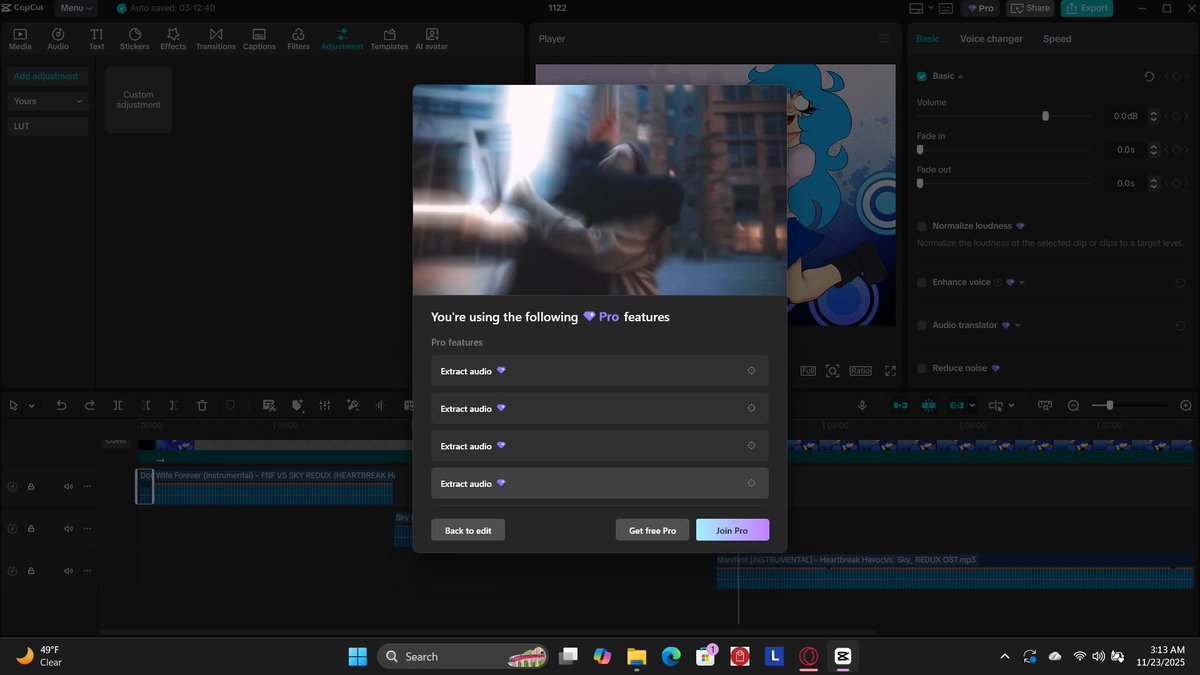Image resolution: width=1200 pixels, height=675 pixels.
Task: Switch to the Speed tab
Action: click(1057, 39)
